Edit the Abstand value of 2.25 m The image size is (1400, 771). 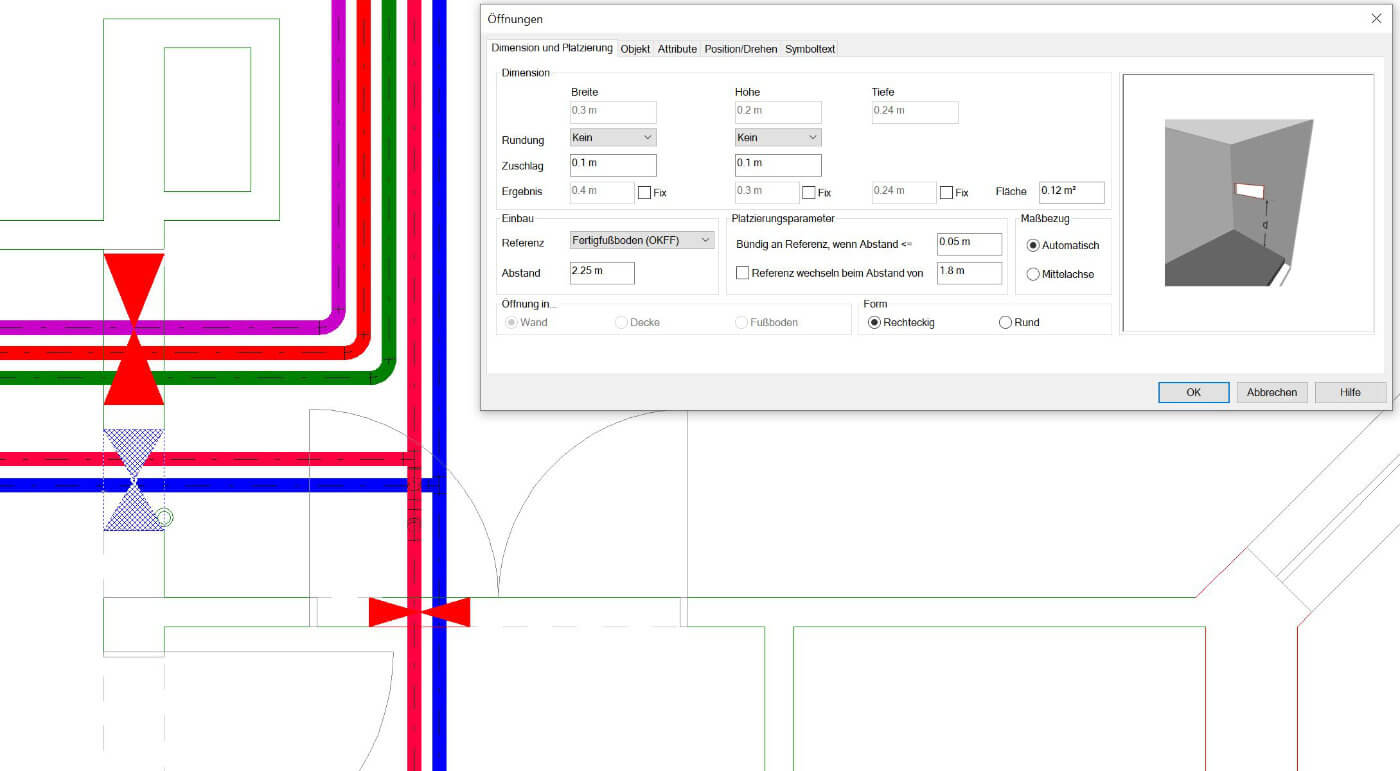(600, 272)
